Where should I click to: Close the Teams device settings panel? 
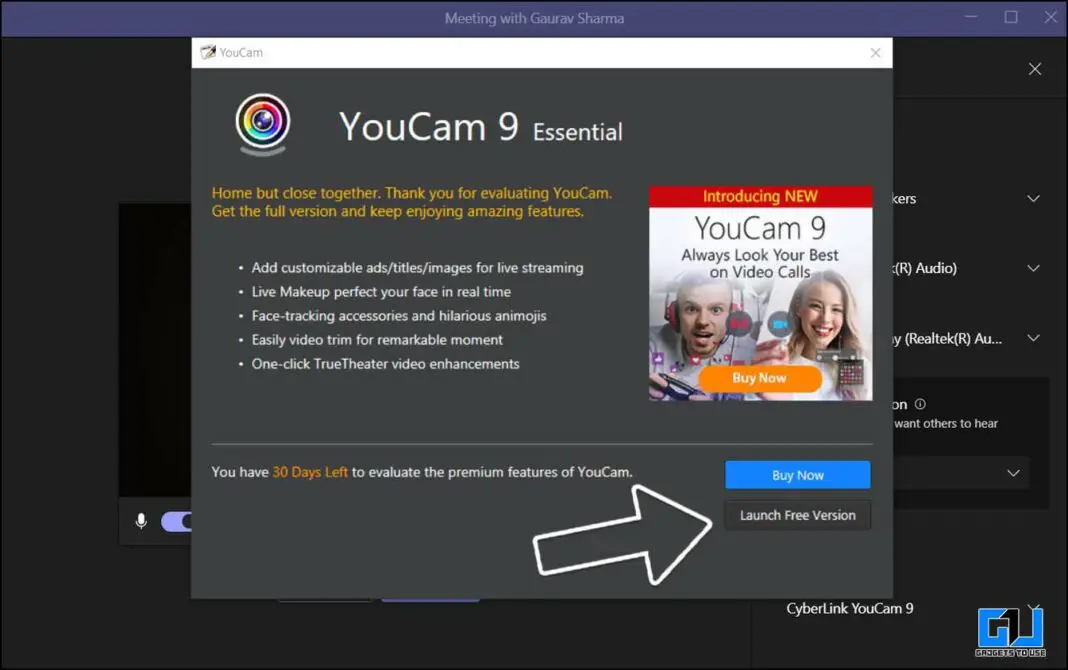pos(1034,68)
